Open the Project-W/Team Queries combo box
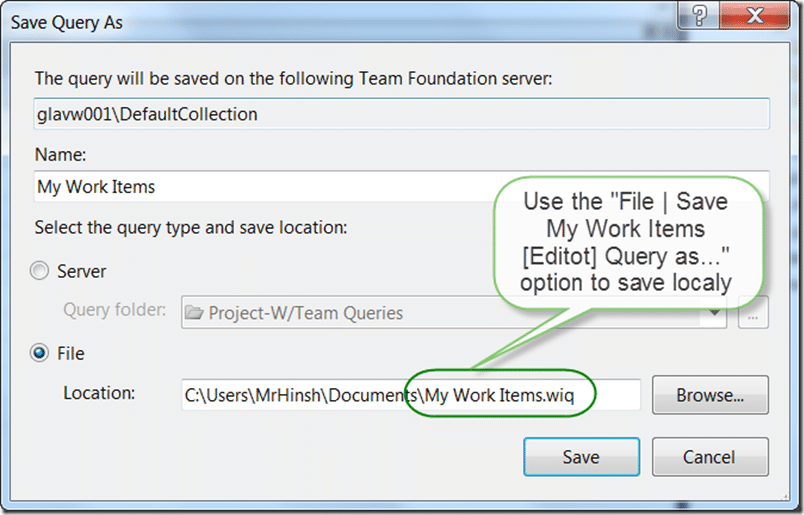Screen dimensions: 804x515 point(454,312)
